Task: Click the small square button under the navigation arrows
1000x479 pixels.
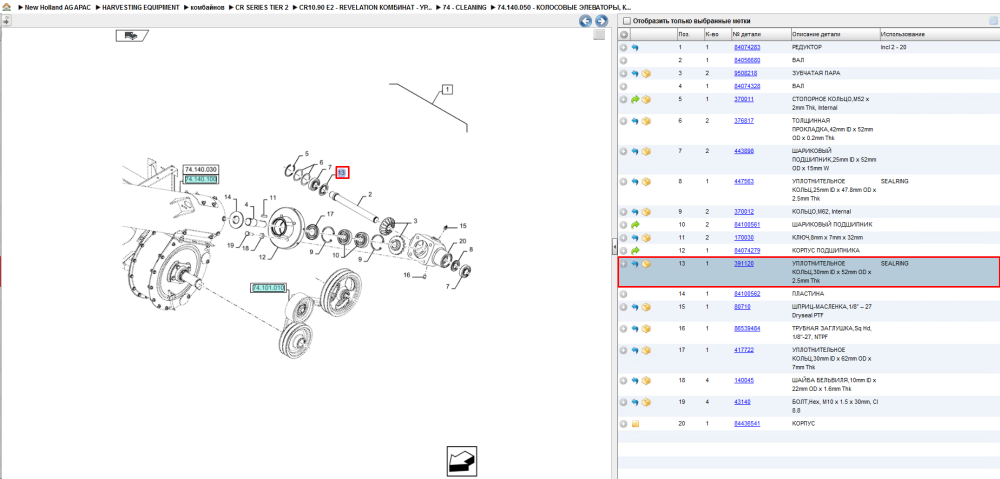Action: [x=599, y=35]
